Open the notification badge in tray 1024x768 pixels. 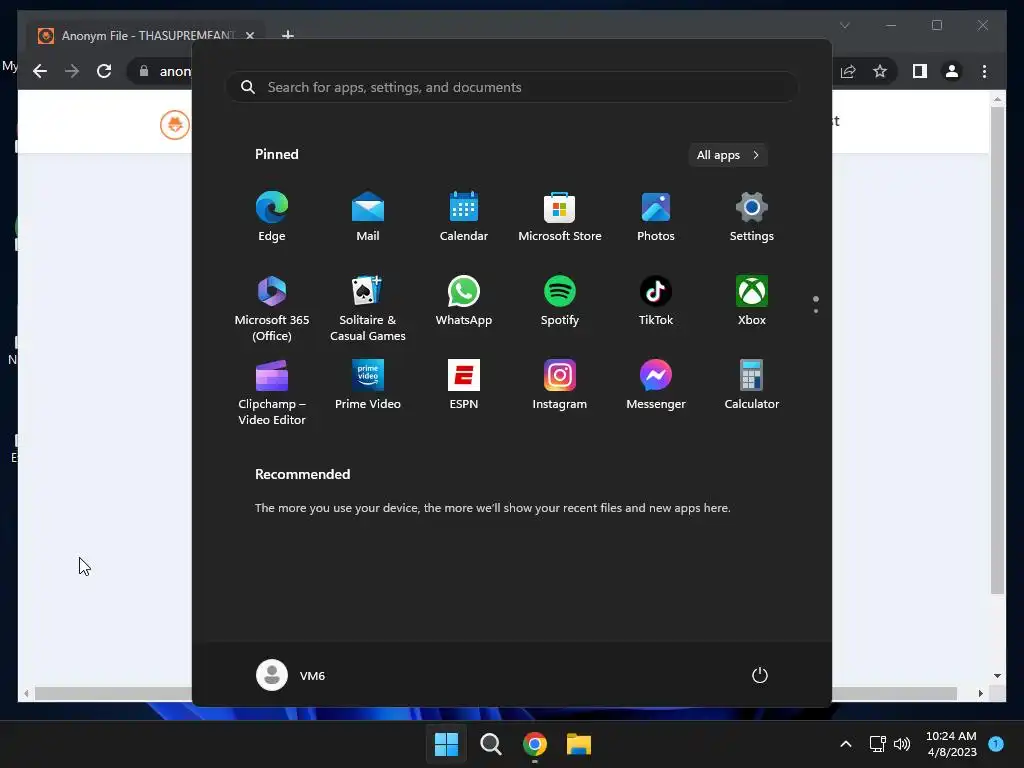coord(996,744)
